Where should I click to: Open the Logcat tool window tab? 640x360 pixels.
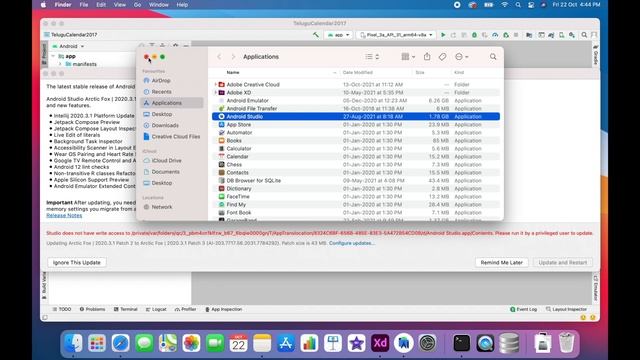coord(156,309)
